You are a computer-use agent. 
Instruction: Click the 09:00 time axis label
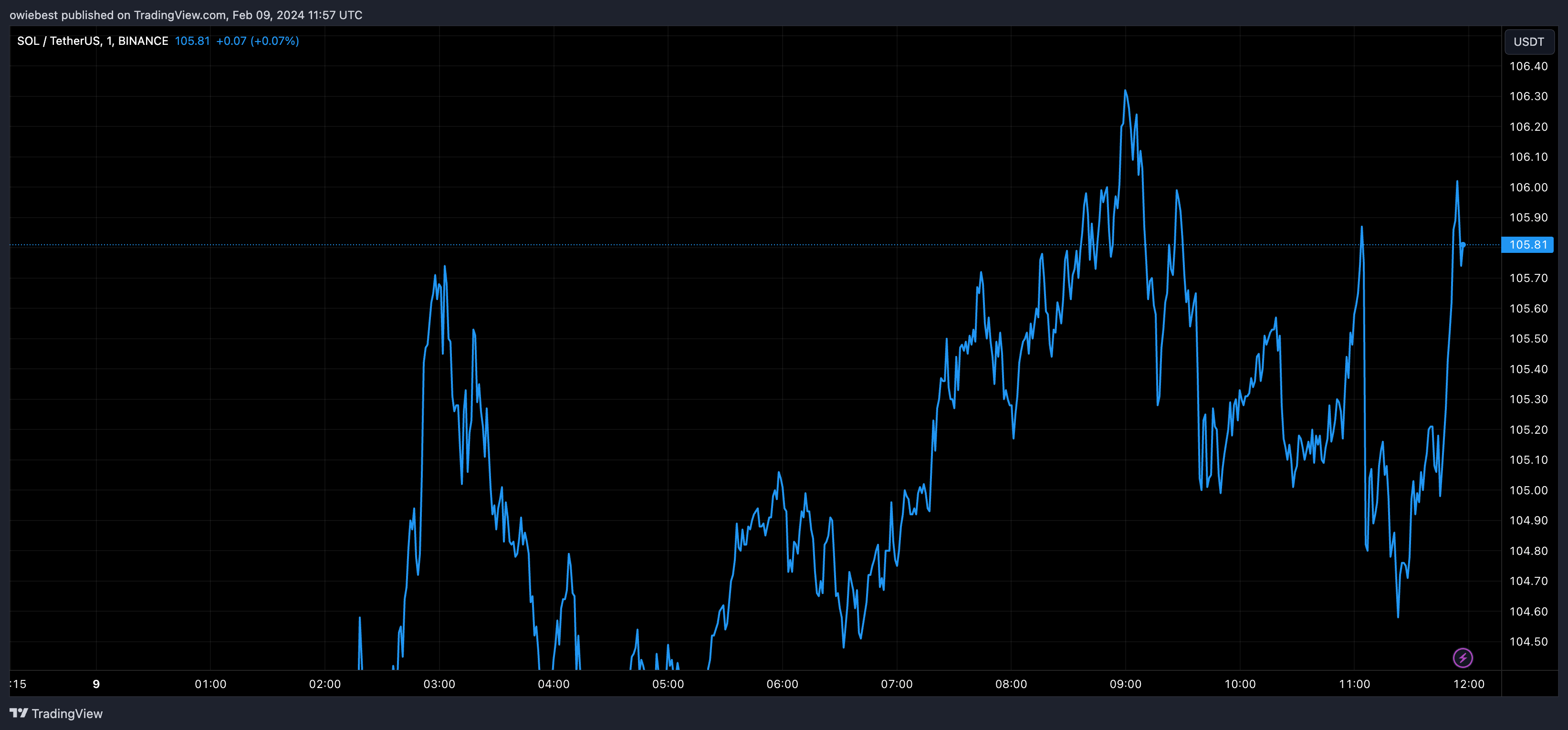point(1126,684)
